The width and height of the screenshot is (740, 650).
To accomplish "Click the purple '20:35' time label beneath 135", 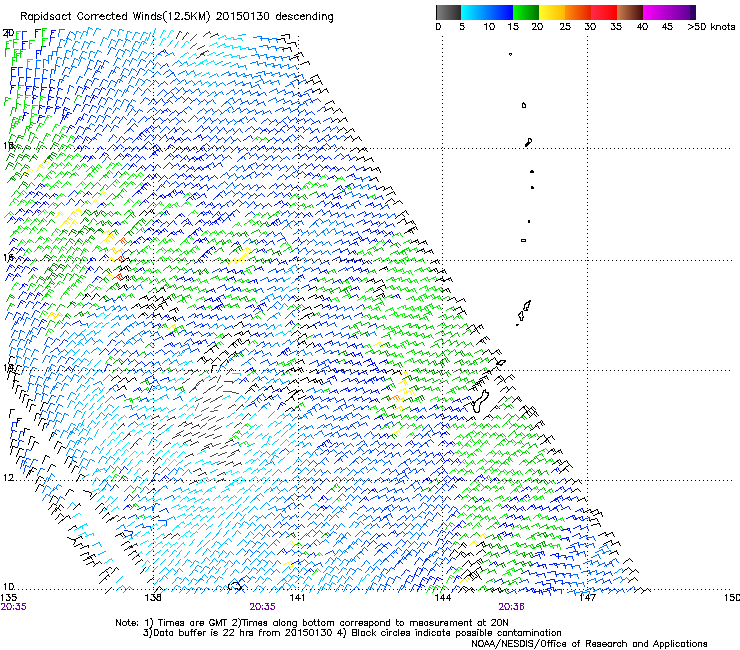I will (13, 607).
